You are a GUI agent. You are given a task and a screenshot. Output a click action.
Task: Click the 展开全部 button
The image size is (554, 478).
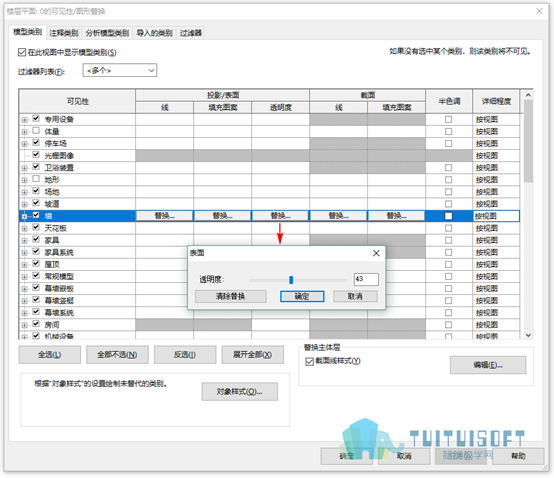[x=252, y=354]
